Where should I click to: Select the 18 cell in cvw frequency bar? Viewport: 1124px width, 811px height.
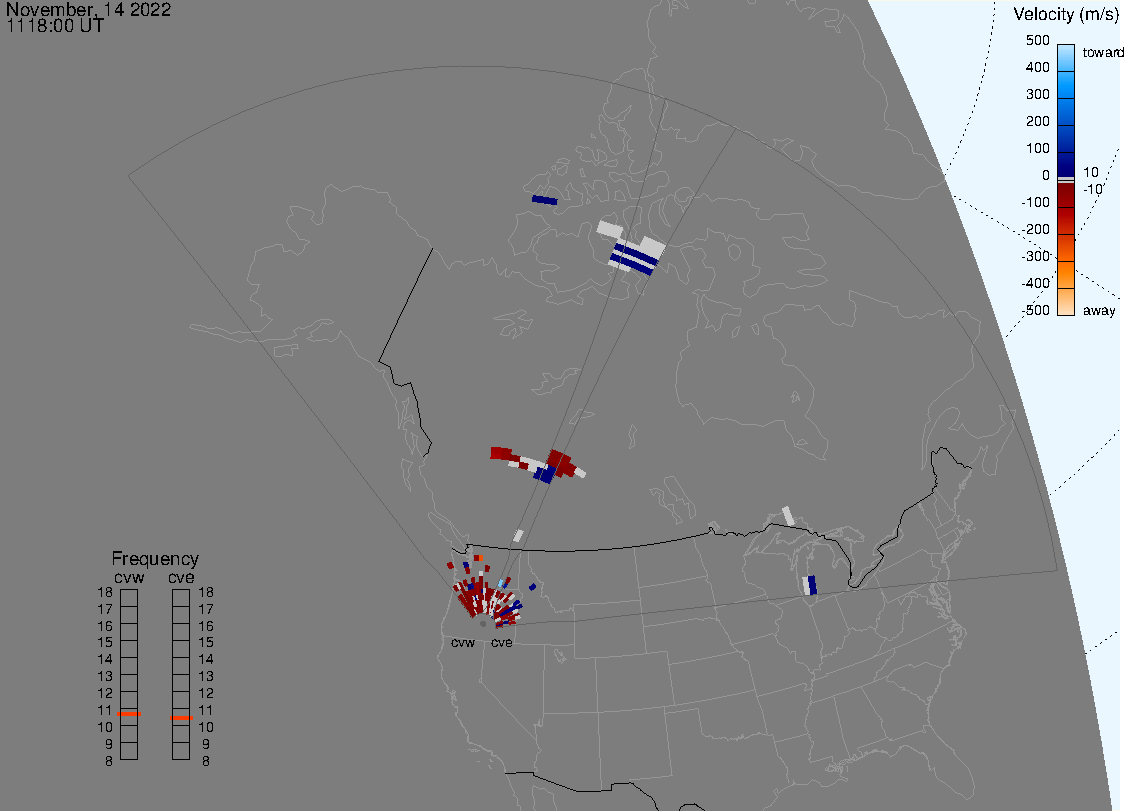click(129, 598)
